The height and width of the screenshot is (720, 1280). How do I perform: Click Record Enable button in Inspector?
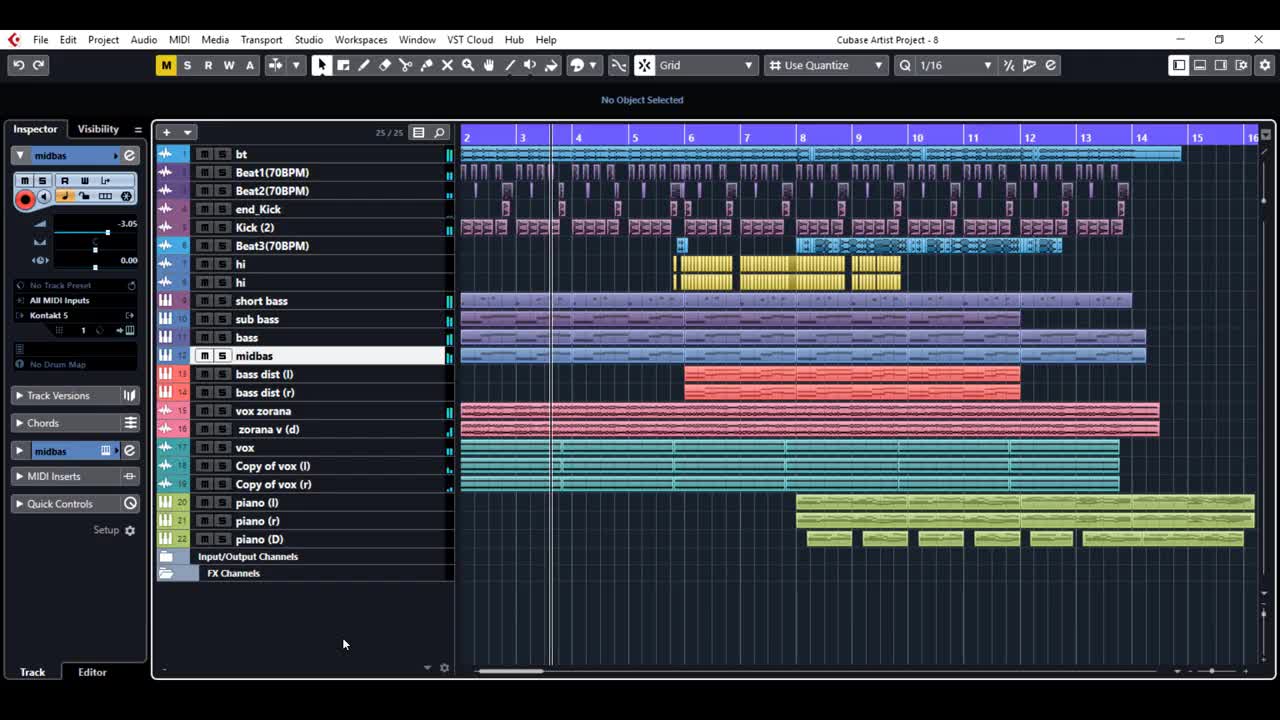pyautogui.click(x=25, y=198)
